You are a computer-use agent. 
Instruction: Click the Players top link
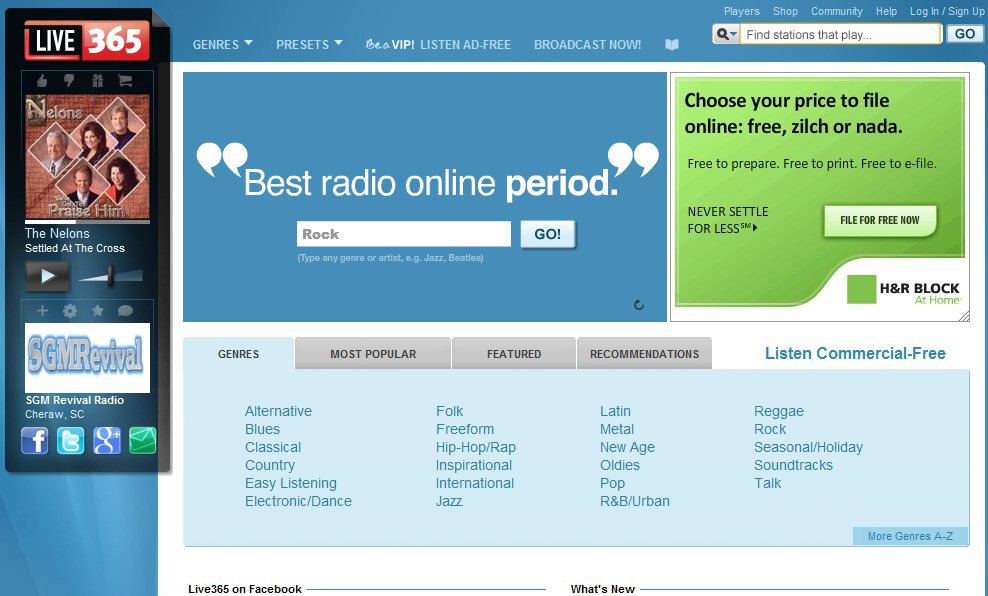pyautogui.click(x=742, y=11)
